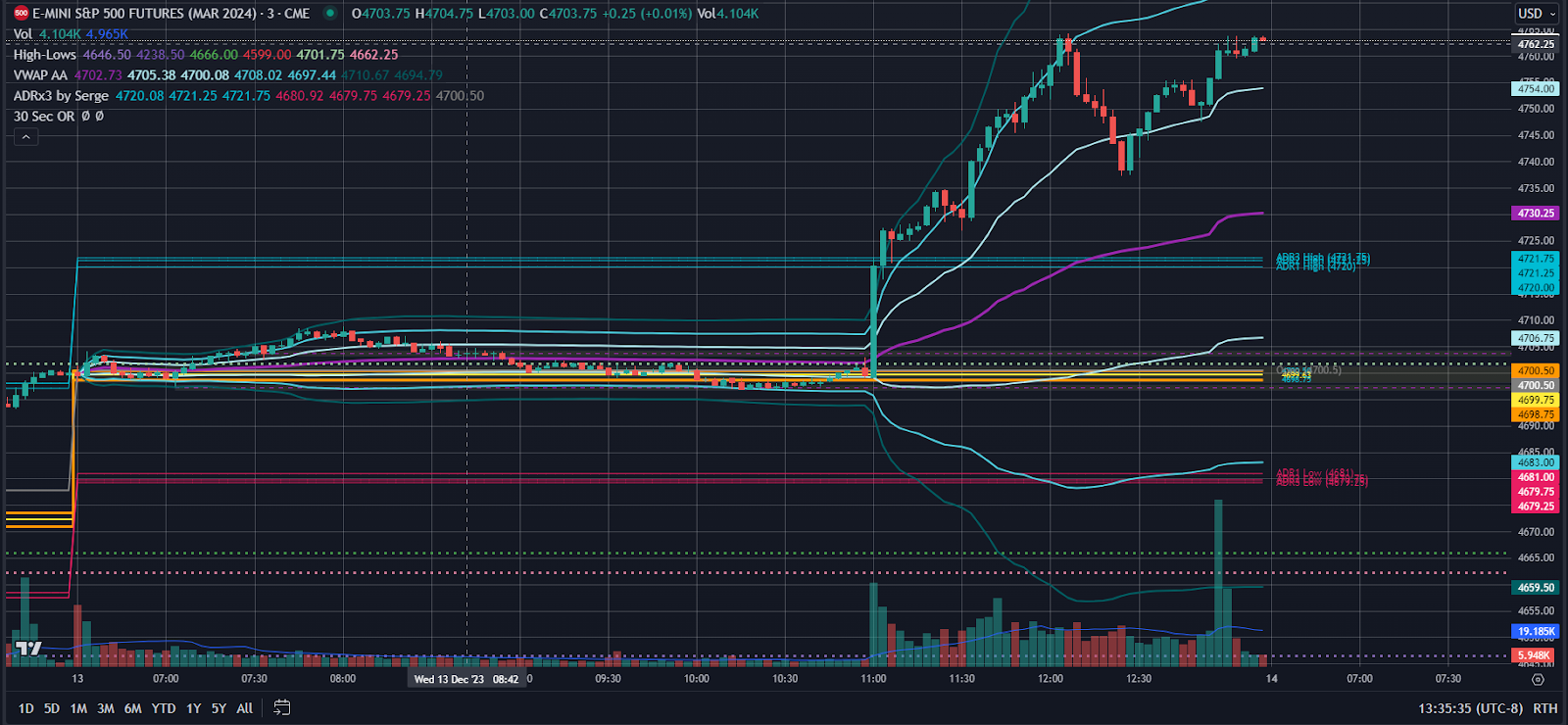The image size is (1568, 725).
Task: Click the ADR1 Low (4681) line label
Action: (1314, 474)
